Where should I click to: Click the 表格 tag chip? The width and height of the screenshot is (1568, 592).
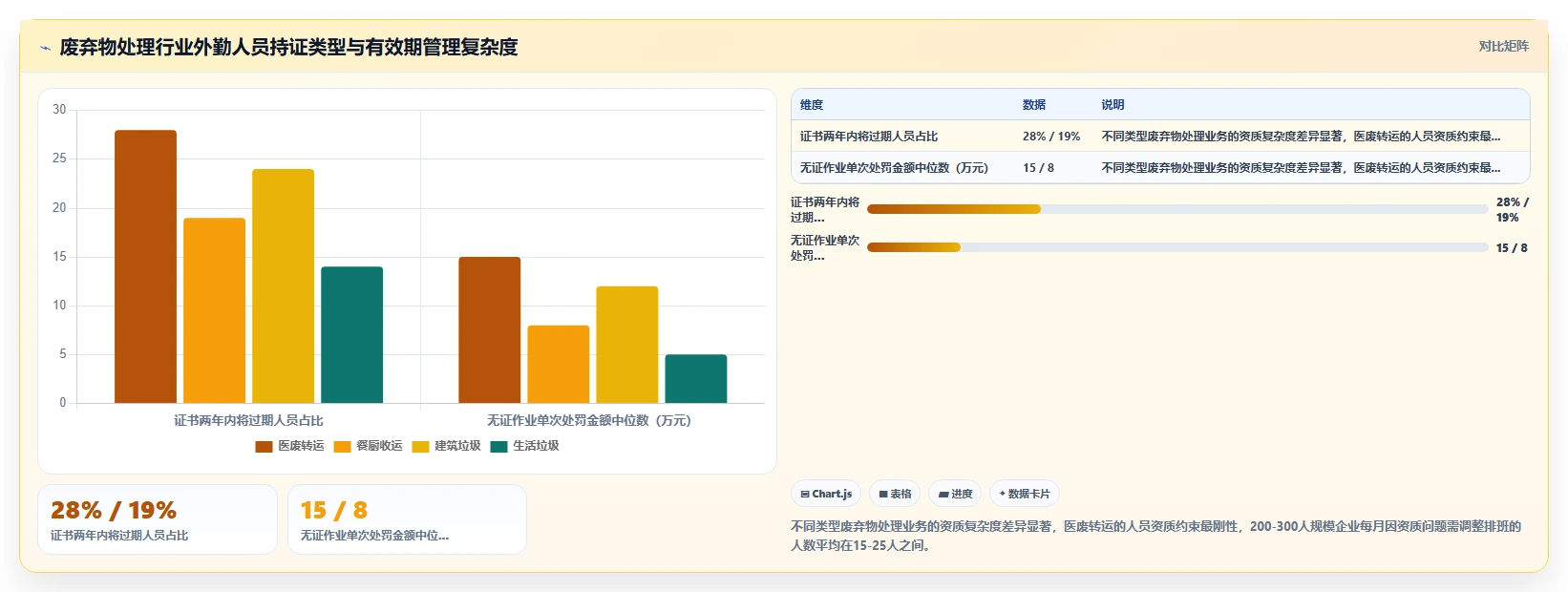(x=895, y=494)
